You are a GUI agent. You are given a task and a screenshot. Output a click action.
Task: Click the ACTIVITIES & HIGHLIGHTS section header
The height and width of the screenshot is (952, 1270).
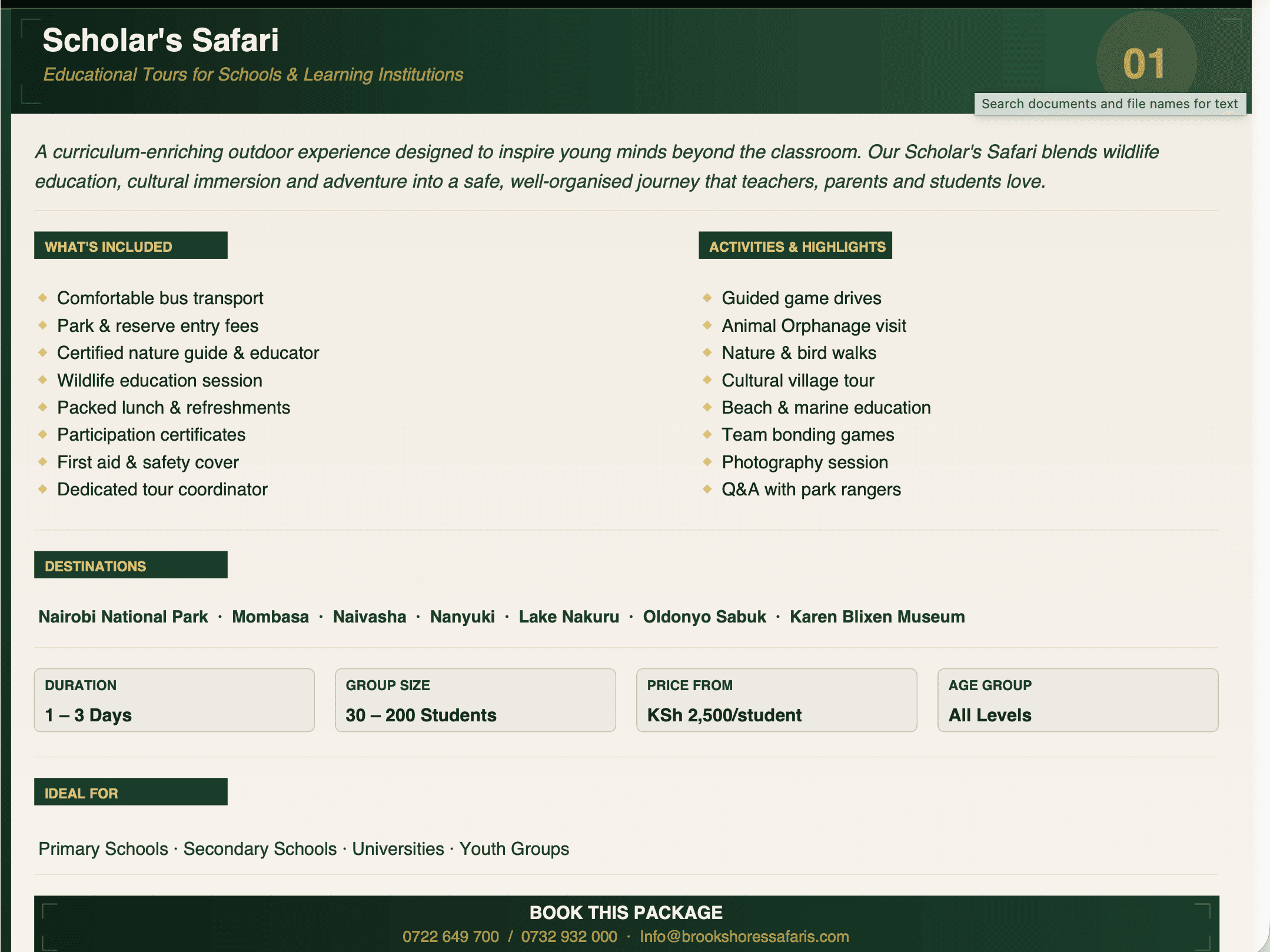795,245
